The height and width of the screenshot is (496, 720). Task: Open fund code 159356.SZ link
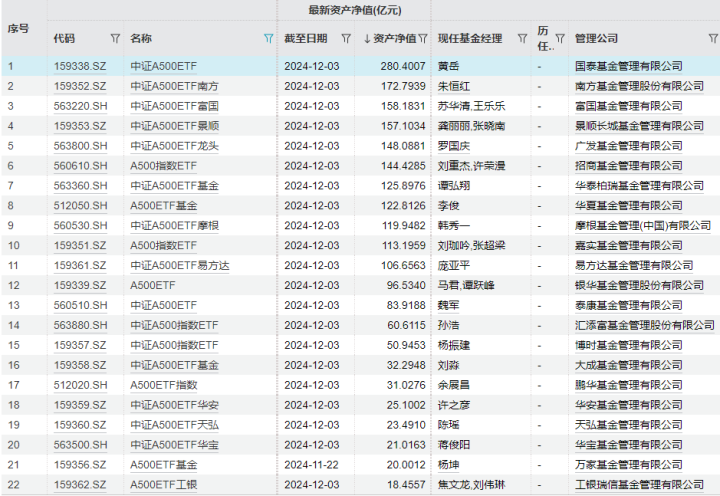80,465
